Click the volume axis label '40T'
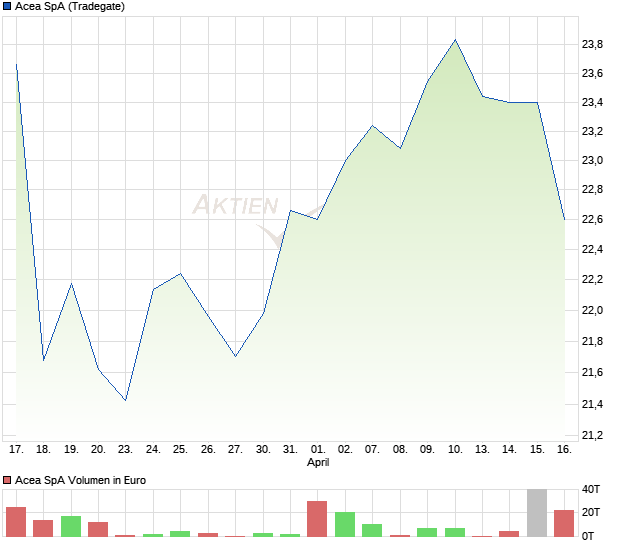Image resolution: width=620 pixels, height=546 pixels. click(591, 489)
